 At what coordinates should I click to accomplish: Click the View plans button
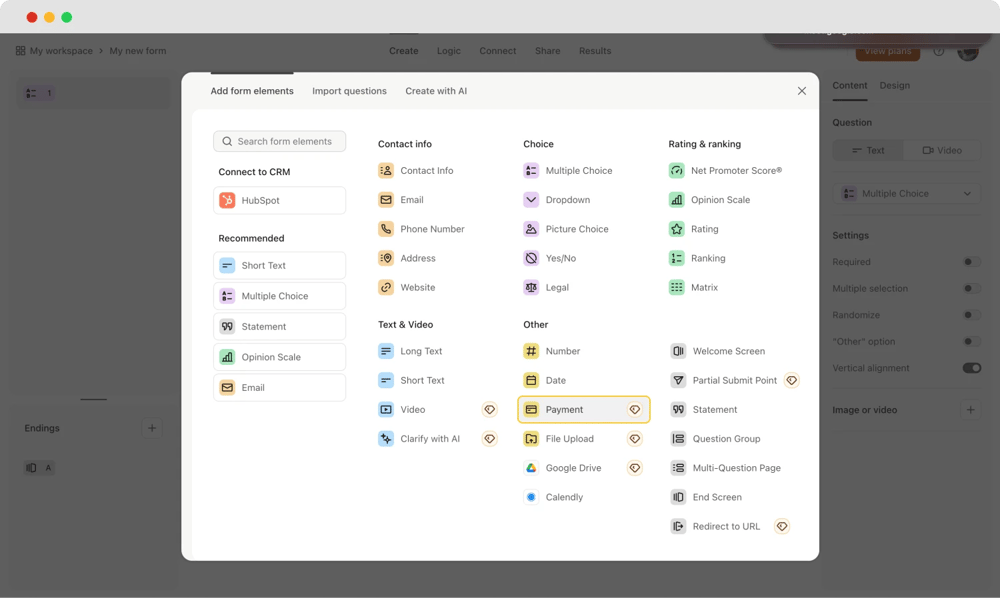(x=887, y=51)
